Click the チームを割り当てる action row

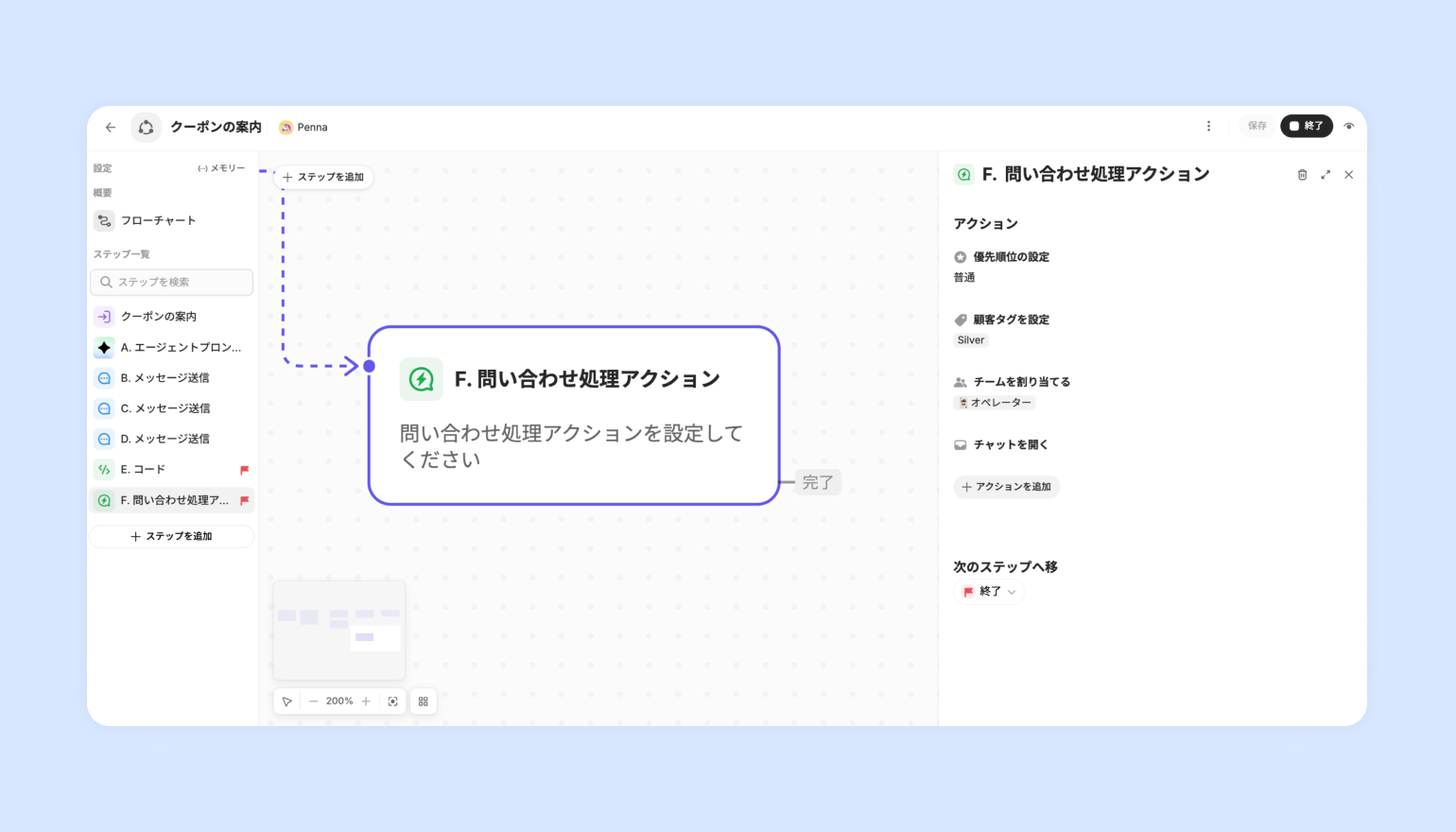click(1013, 382)
